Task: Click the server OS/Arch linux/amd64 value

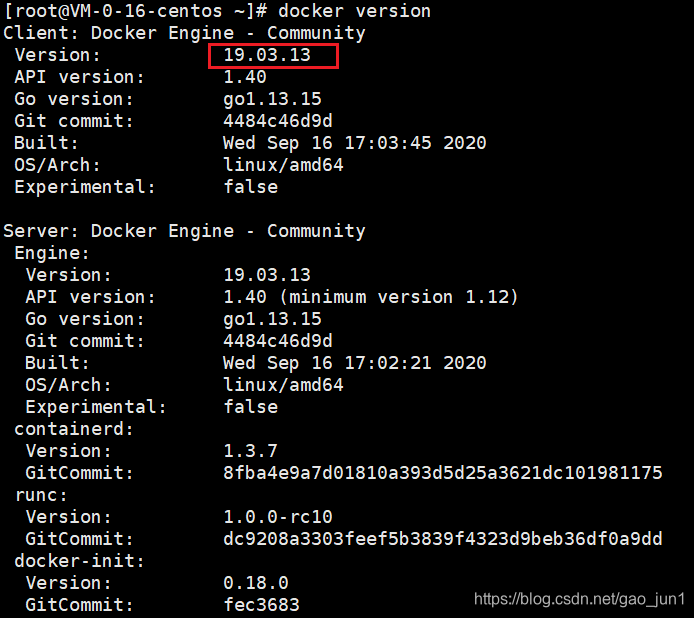Action: (283, 385)
